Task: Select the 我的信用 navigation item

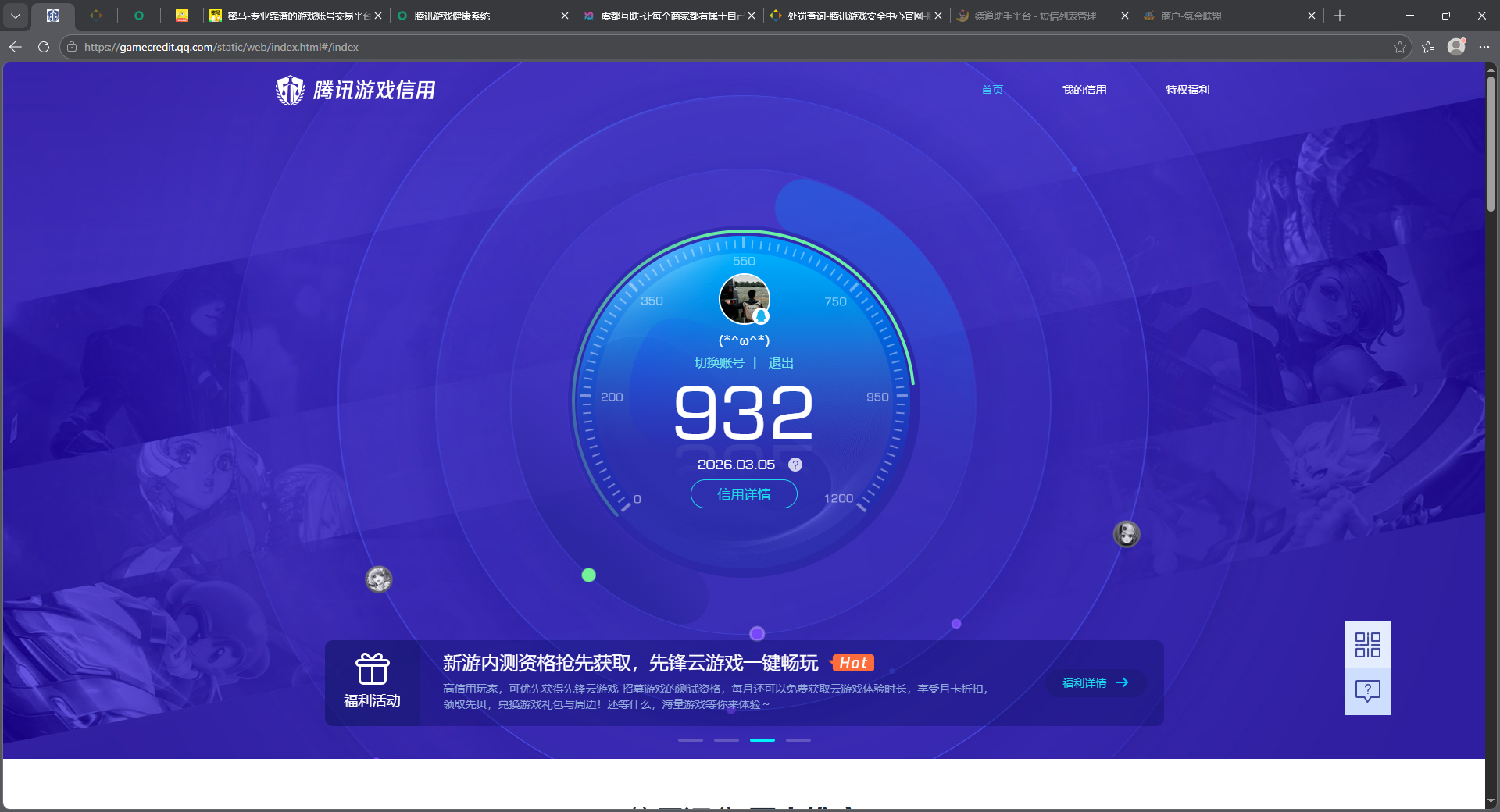Action: [1084, 90]
